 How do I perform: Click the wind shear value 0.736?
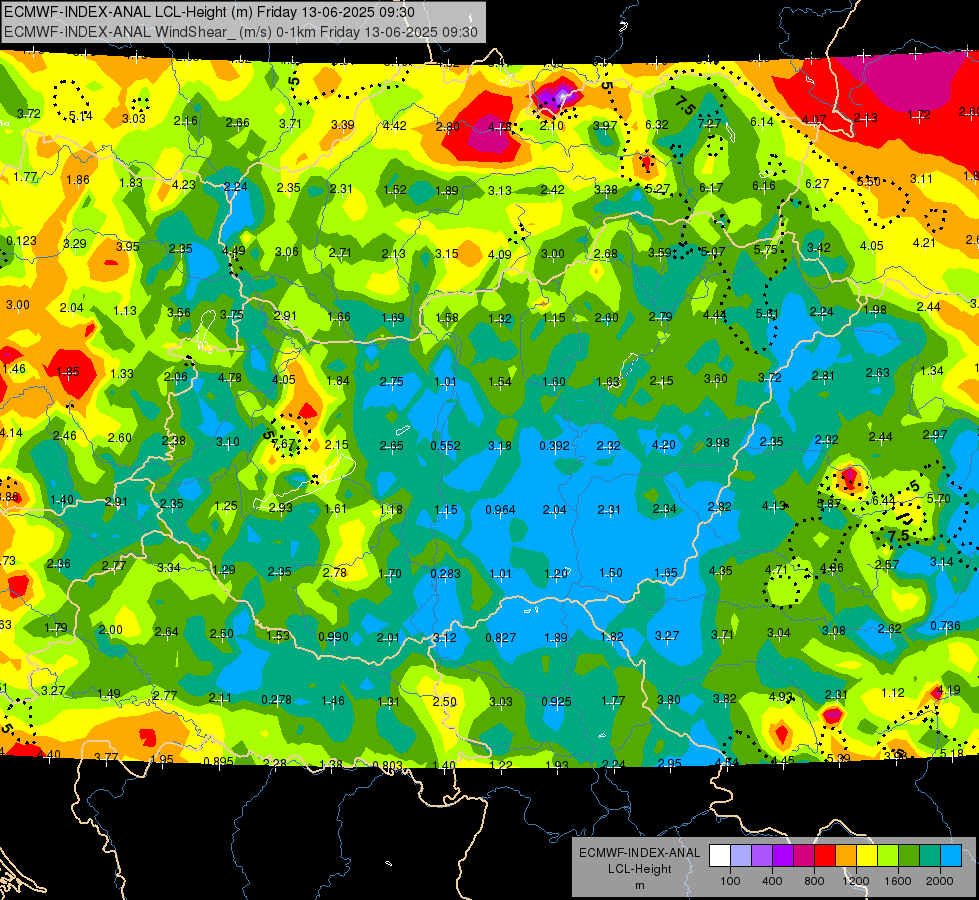[x=945, y=626]
